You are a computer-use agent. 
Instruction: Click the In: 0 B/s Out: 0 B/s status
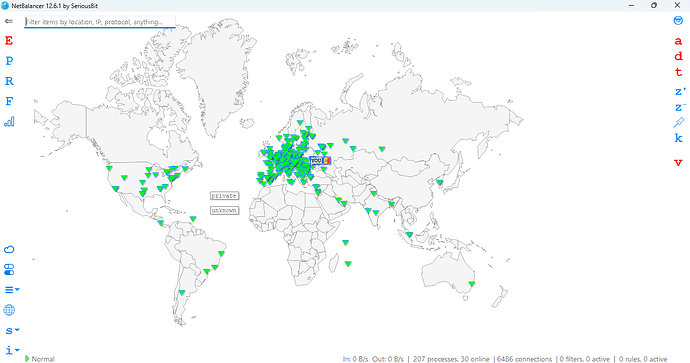tap(373, 359)
